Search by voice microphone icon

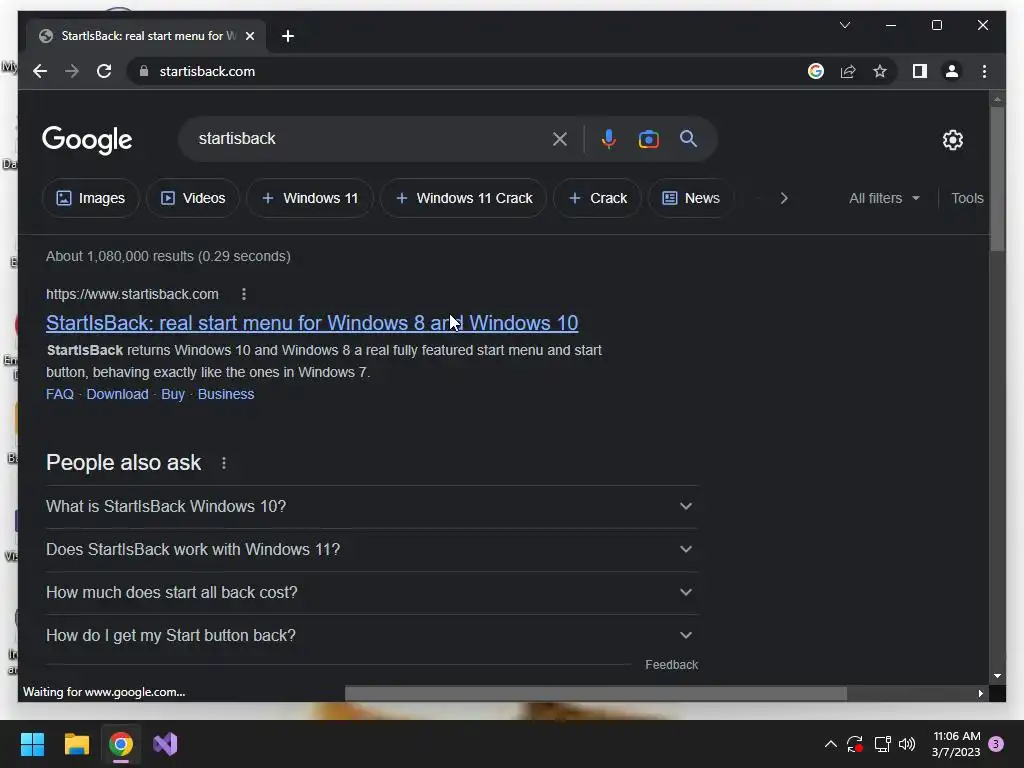point(608,138)
